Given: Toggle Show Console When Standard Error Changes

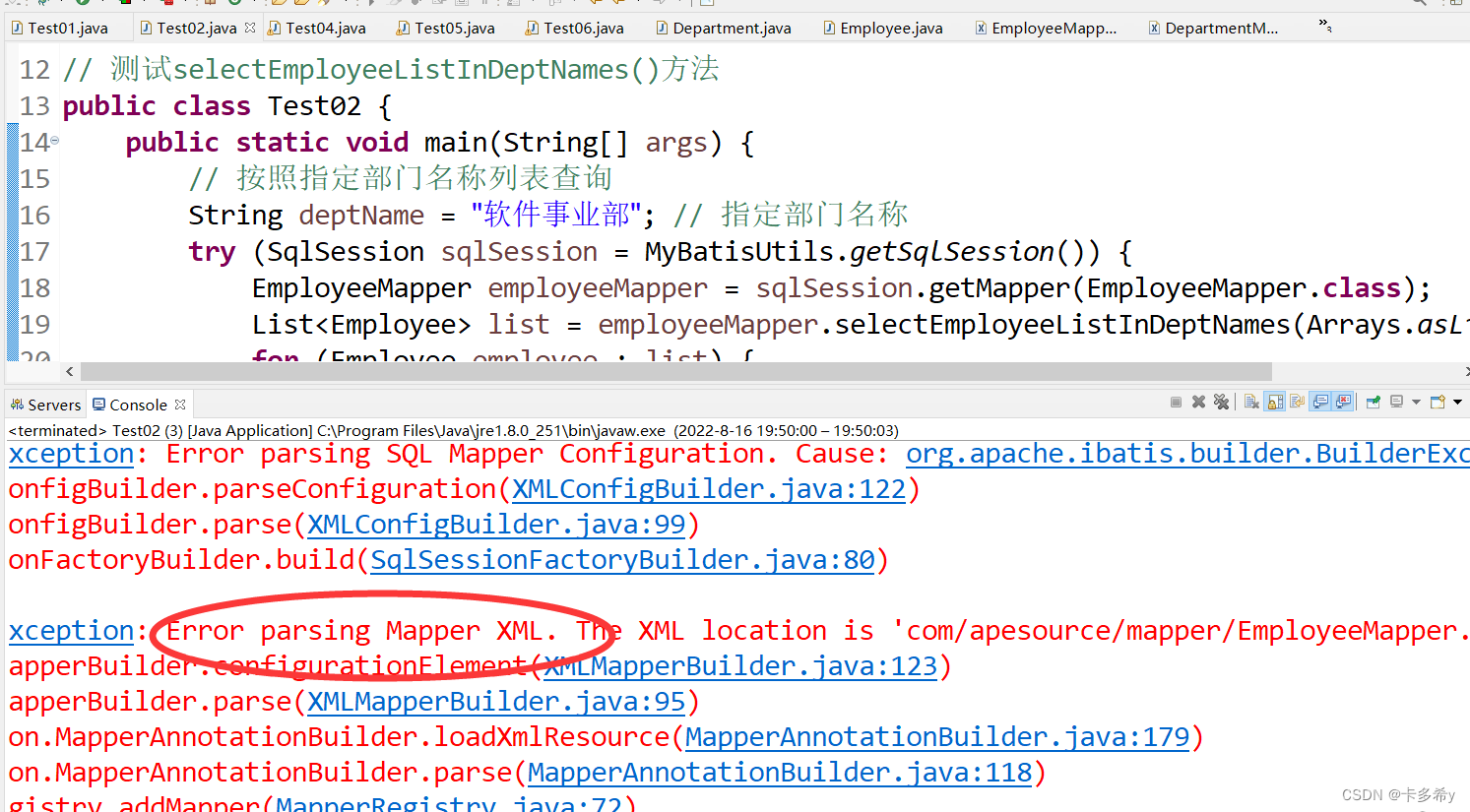Looking at the screenshot, I should pos(1343,402).
